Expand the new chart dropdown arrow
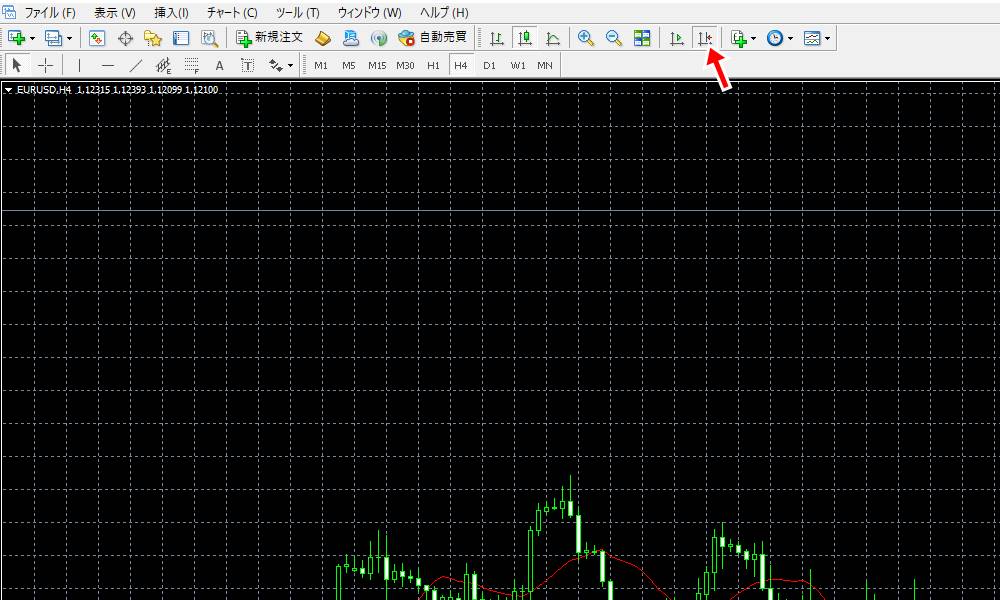The image size is (1000, 600). 33,38
